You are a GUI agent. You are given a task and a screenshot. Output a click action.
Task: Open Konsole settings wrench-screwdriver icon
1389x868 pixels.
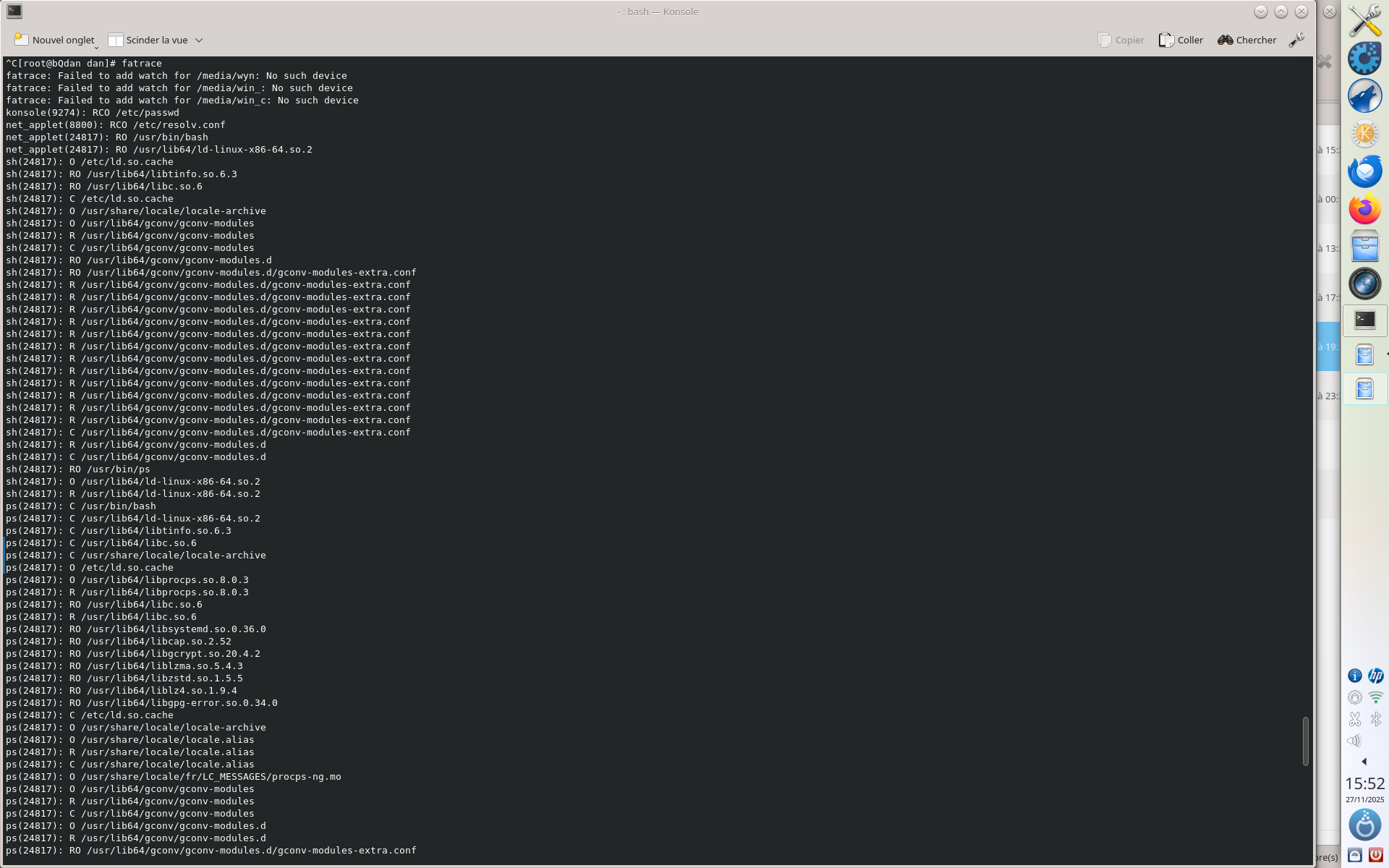1296,40
